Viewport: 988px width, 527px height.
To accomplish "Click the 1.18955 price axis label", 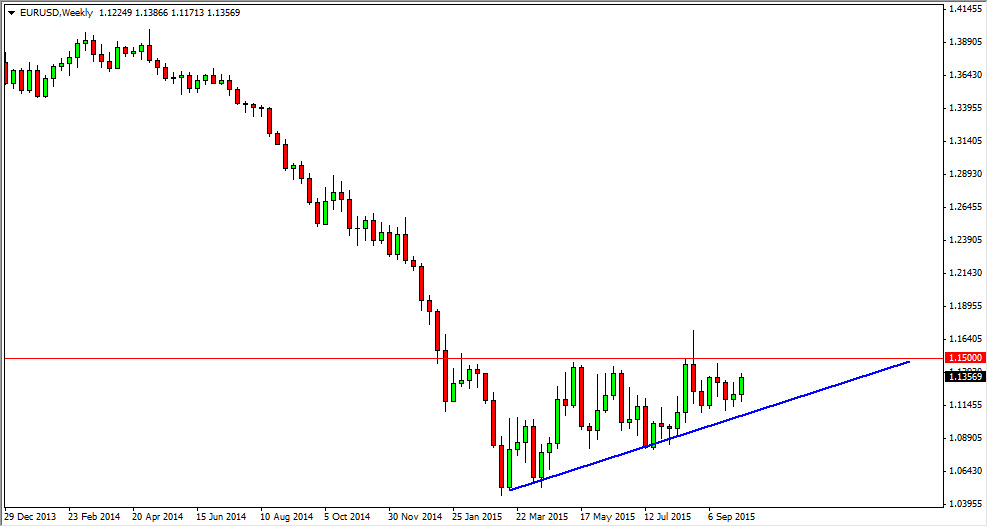I will pyautogui.click(x=967, y=306).
